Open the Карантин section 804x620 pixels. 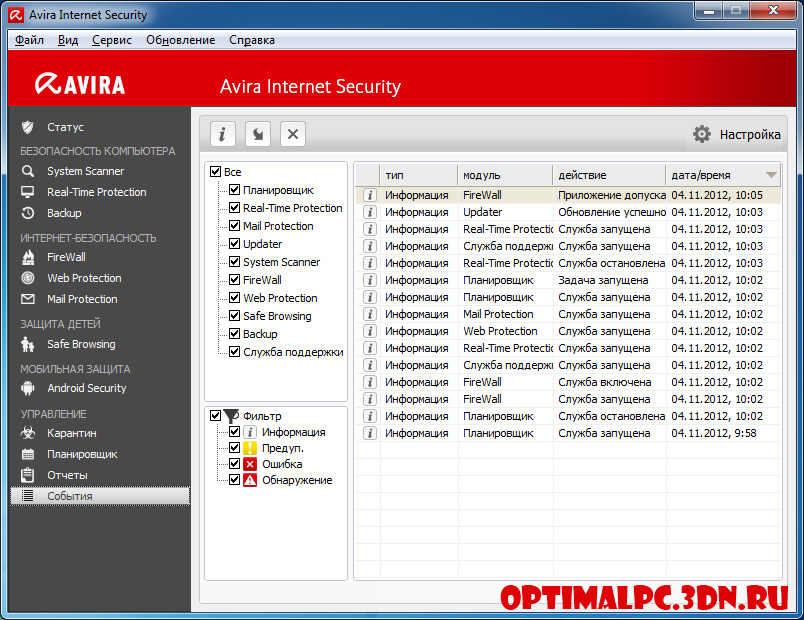(72, 433)
